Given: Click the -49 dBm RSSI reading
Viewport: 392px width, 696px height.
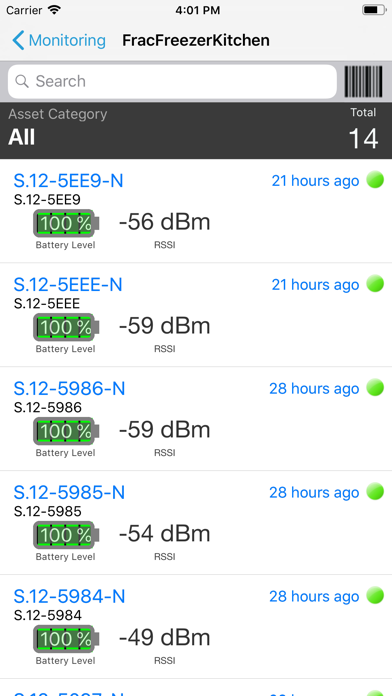Looking at the screenshot, I should (x=164, y=637).
